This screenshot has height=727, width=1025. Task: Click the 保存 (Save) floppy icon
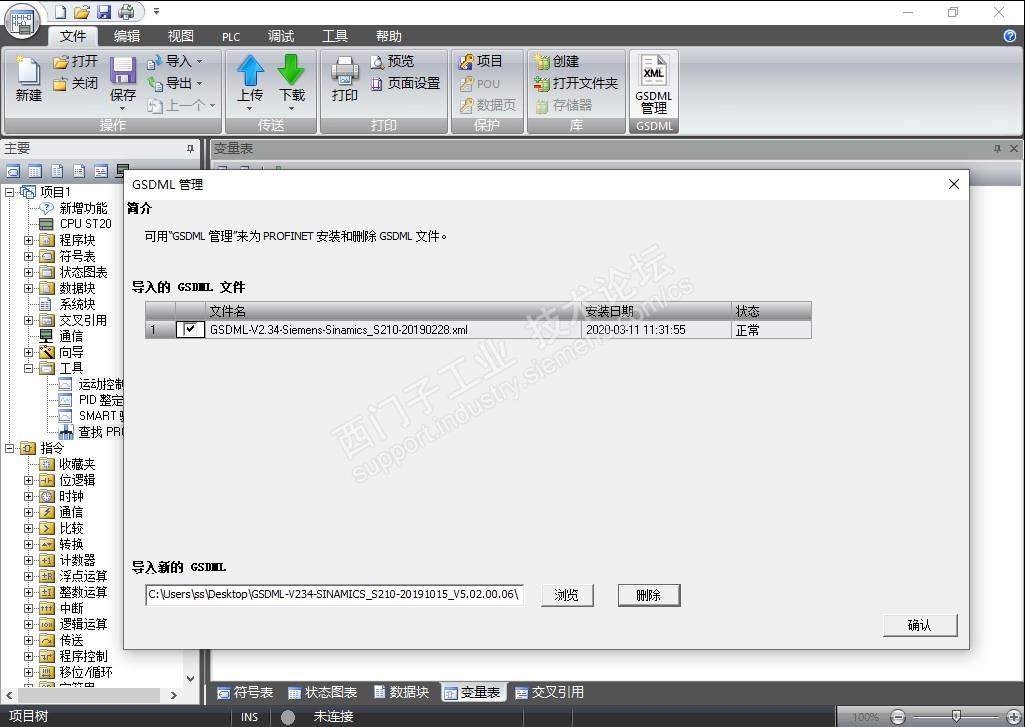pos(122,71)
